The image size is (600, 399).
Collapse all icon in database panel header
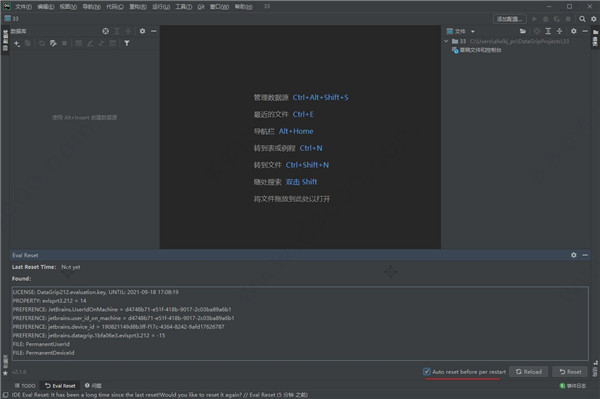[128, 31]
